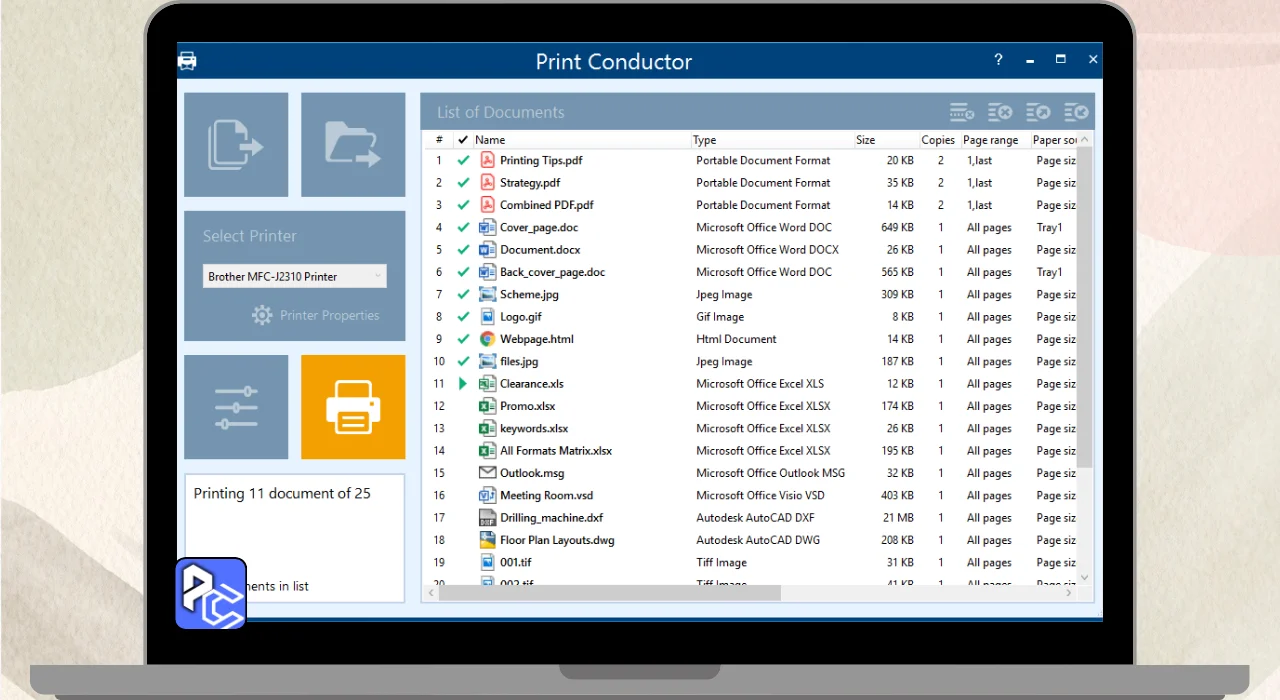Click the Word icon of Document.docx
The height and width of the screenshot is (700, 1280).
click(488, 249)
